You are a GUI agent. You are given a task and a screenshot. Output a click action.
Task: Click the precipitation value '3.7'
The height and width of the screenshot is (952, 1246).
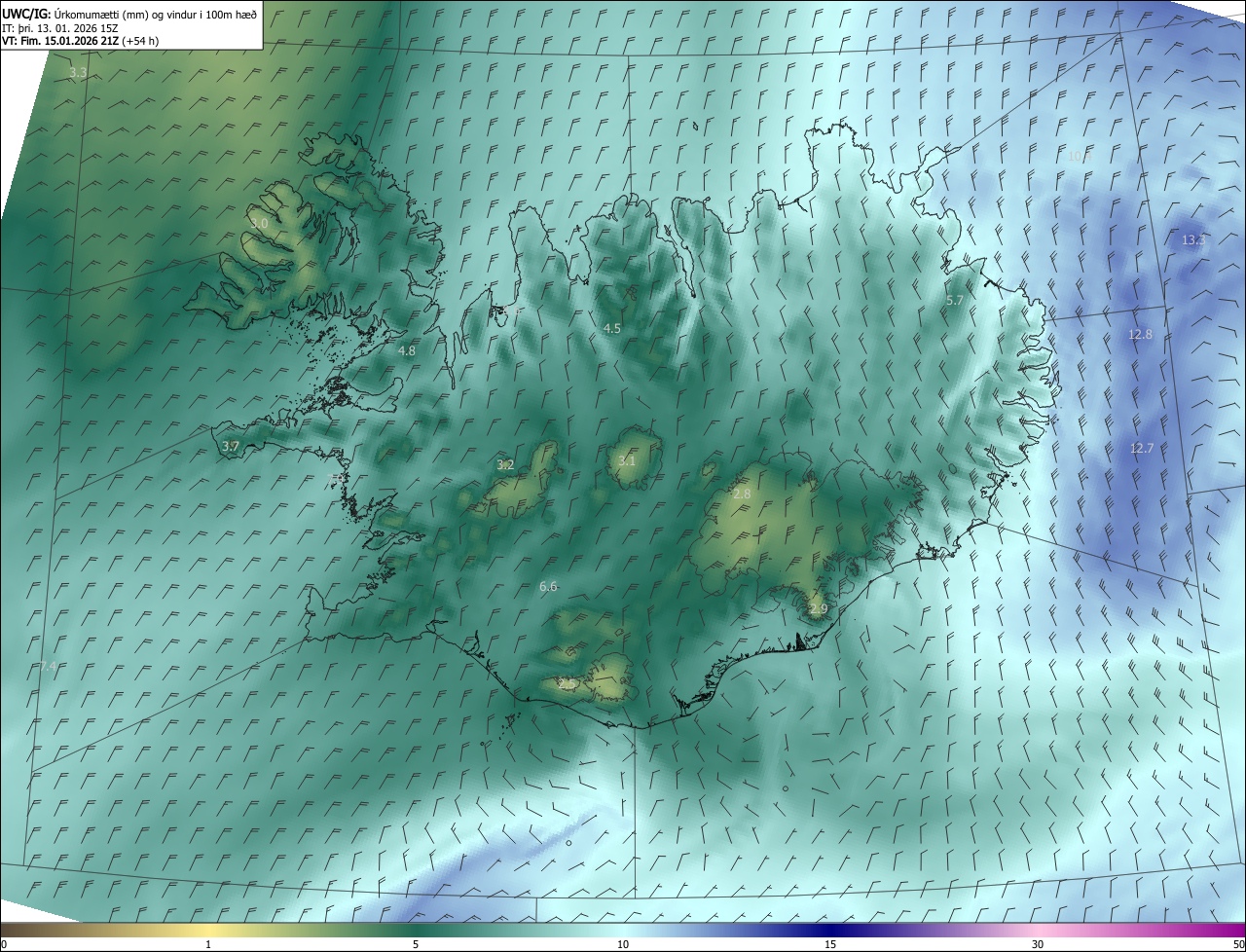pyautogui.click(x=231, y=446)
